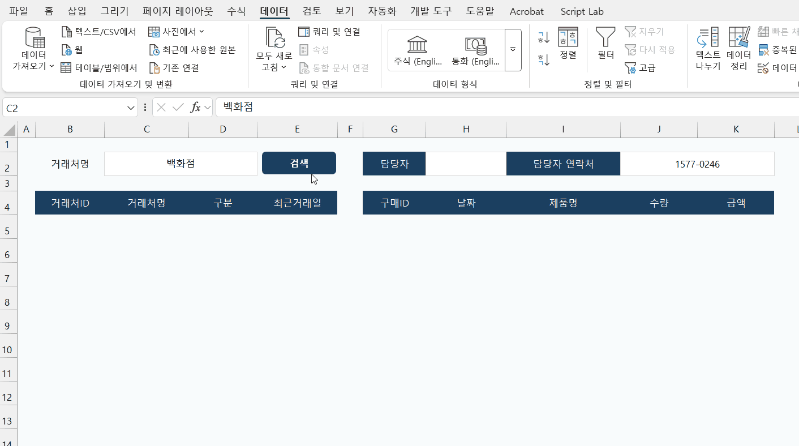Screen dimensions: 799x446
Task: Open the function list arrow beside fx
Action: (x=207, y=108)
